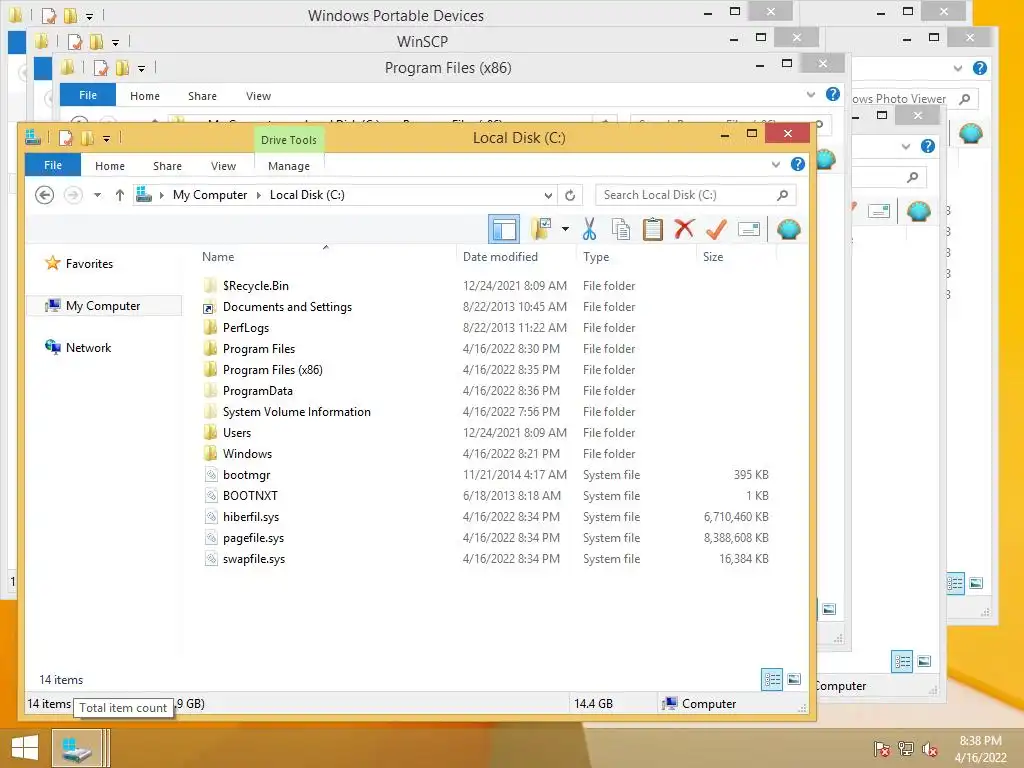Open File tab in Program Files (x86) window
The width and height of the screenshot is (1024, 768).
88,95
